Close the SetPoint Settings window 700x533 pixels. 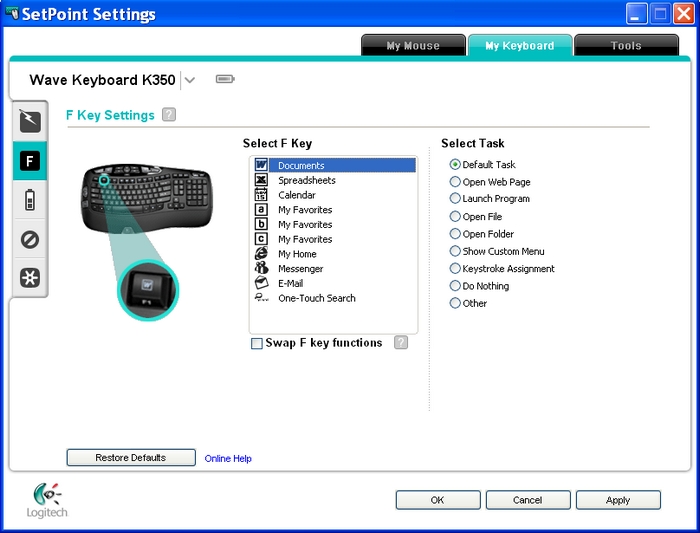click(x=684, y=13)
